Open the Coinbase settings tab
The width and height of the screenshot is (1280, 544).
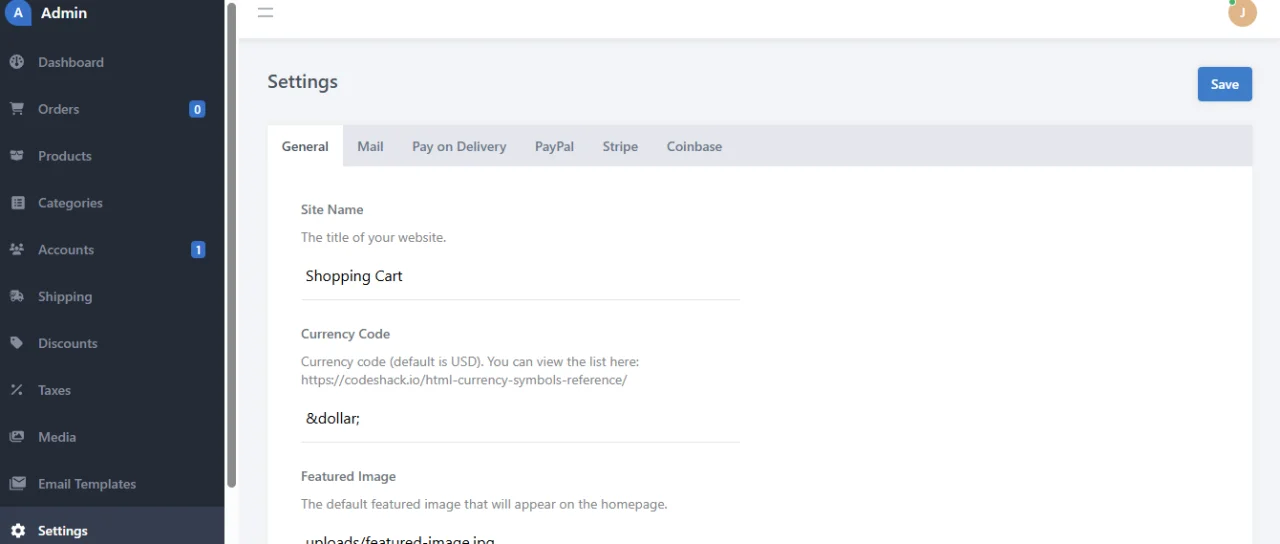[694, 146]
